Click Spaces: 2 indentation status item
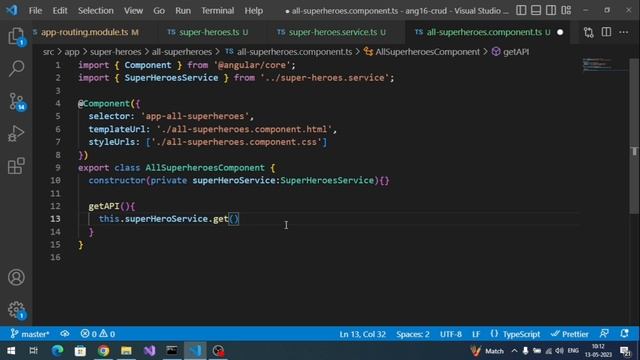The width and height of the screenshot is (640, 360). 413,334
